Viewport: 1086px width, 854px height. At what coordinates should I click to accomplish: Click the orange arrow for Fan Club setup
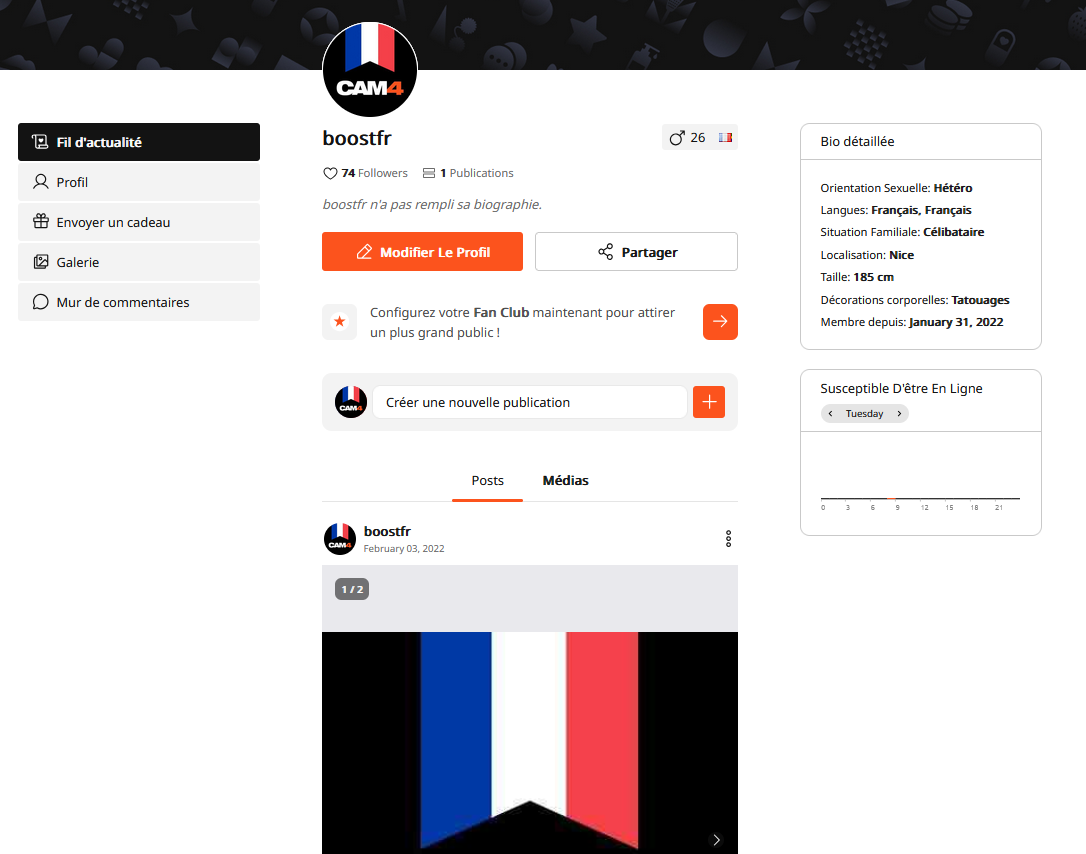point(720,321)
